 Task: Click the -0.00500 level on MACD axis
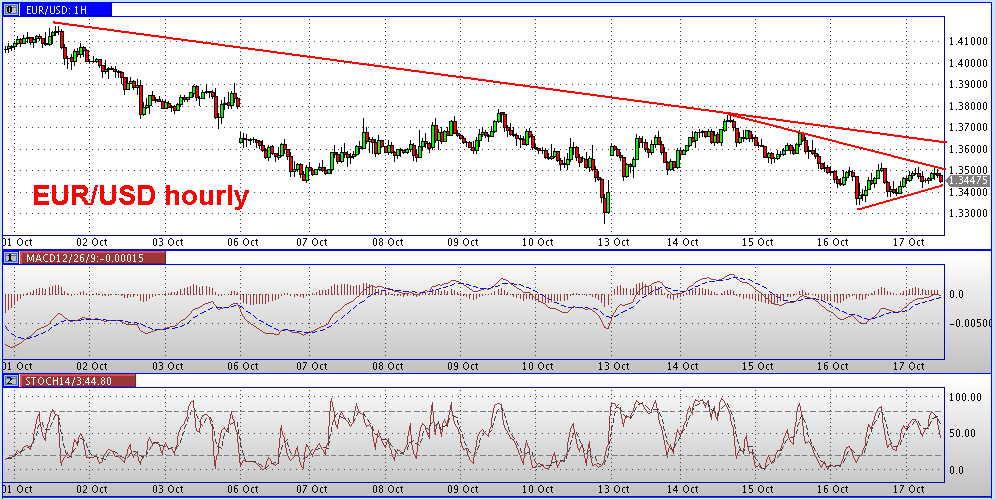[x=972, y=323]
